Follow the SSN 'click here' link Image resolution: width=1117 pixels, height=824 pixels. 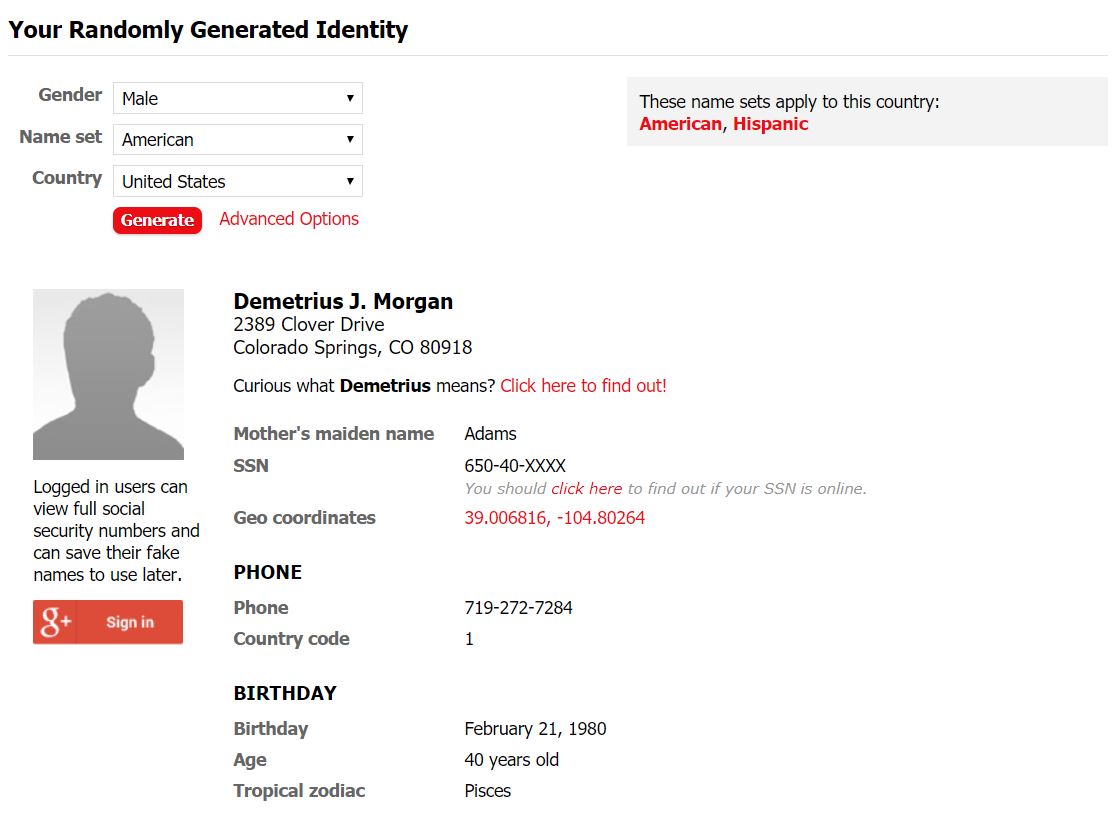(586, 489)
